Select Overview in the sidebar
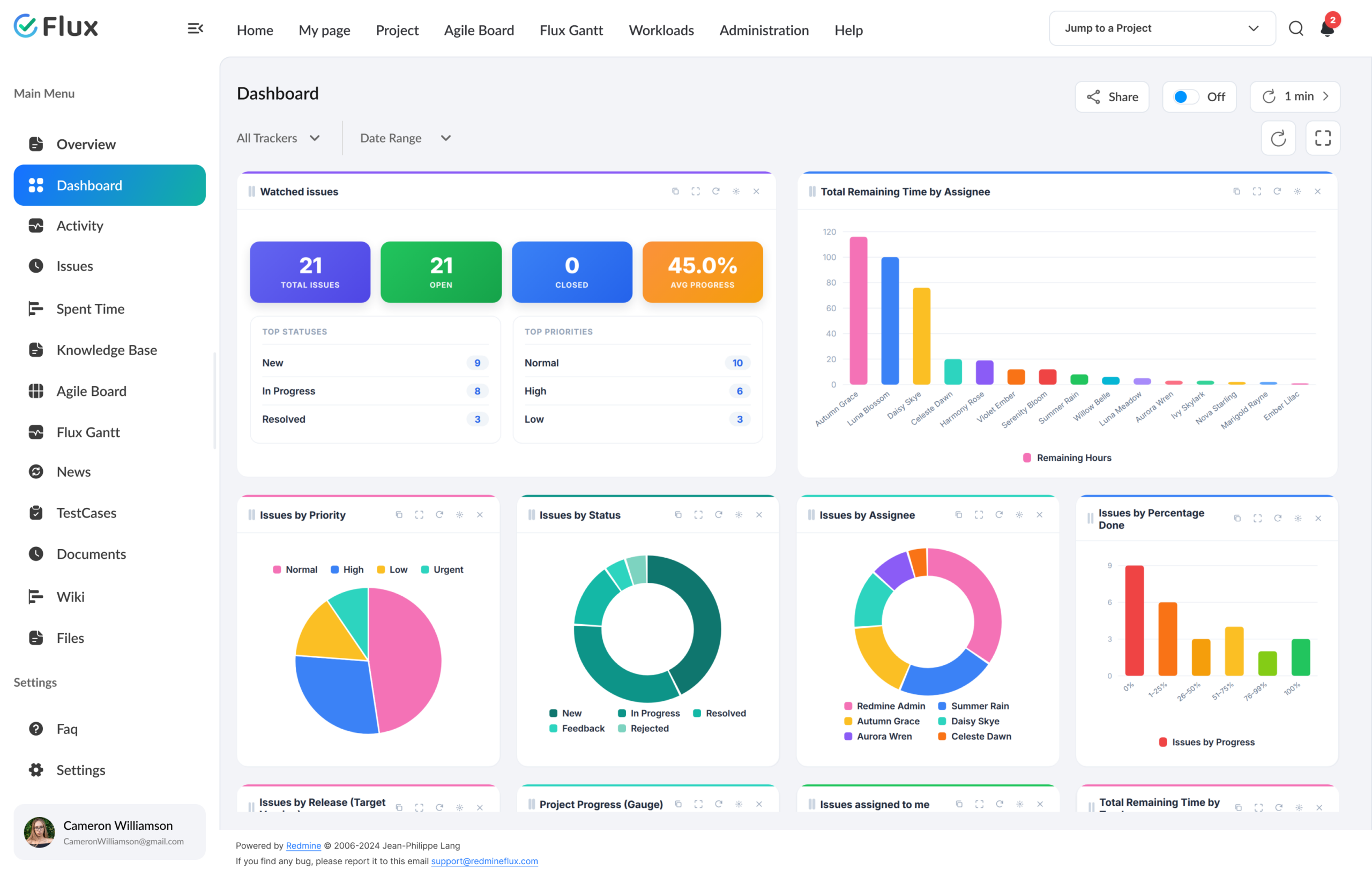 tap(109, 144)
